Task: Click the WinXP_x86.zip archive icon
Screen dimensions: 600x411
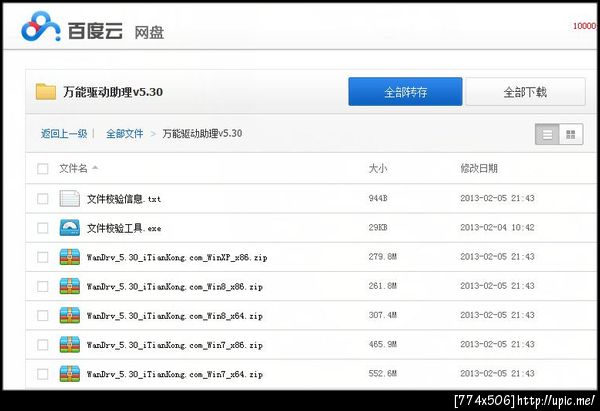Action: click(70, 257)
